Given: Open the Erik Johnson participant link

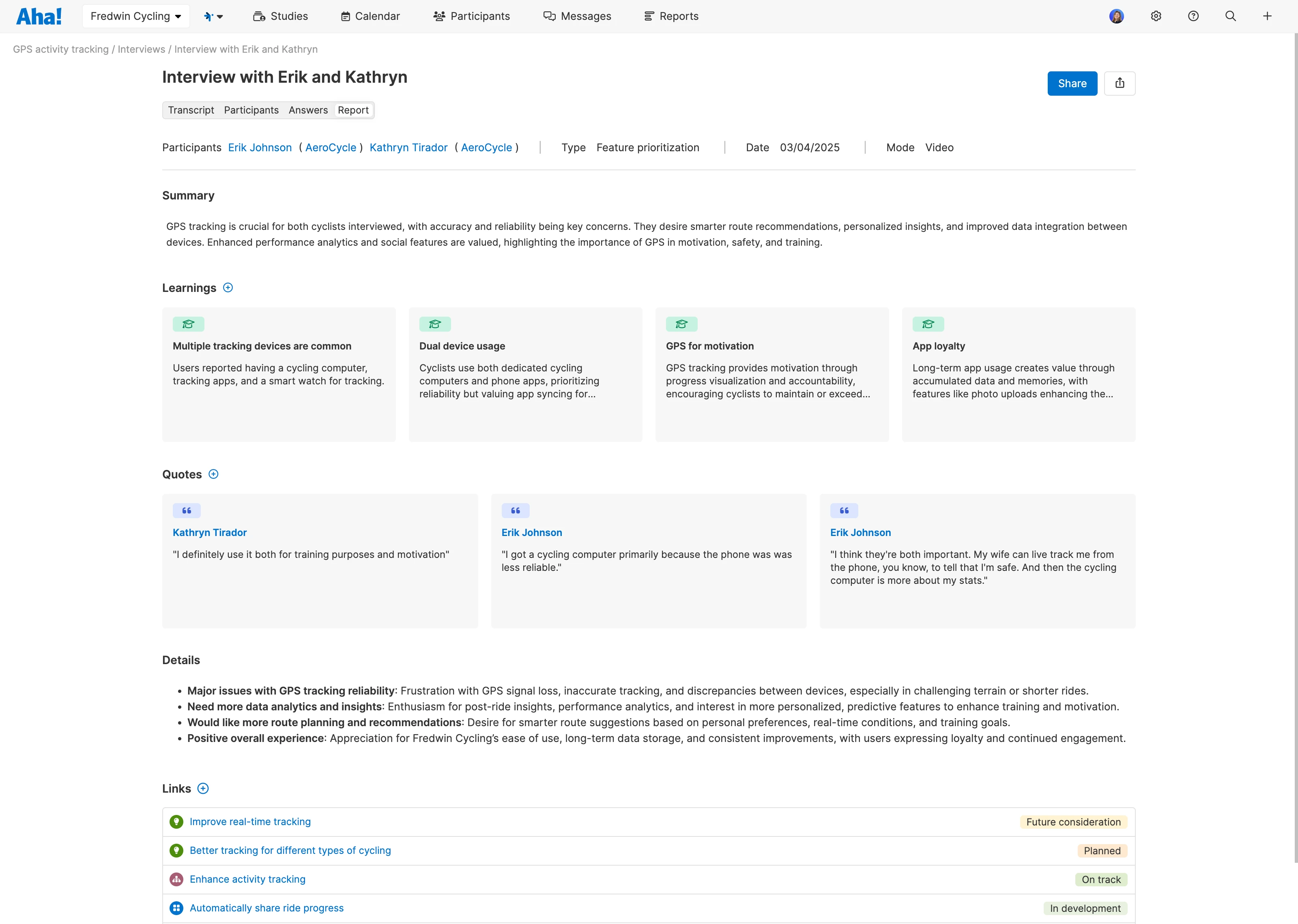Looking at the screenshot, I should (x=260, y=147).
